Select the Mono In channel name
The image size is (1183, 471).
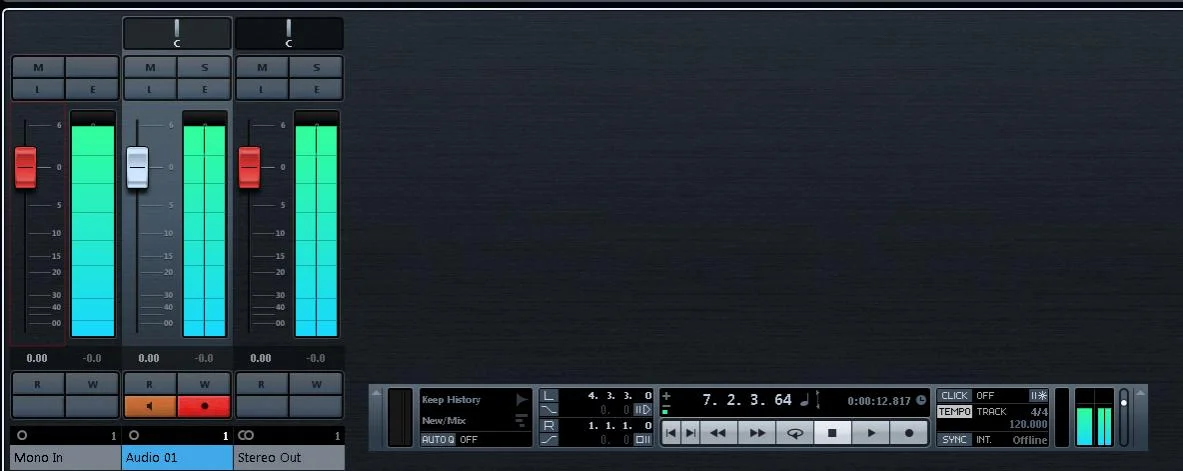tap(66, 457)
